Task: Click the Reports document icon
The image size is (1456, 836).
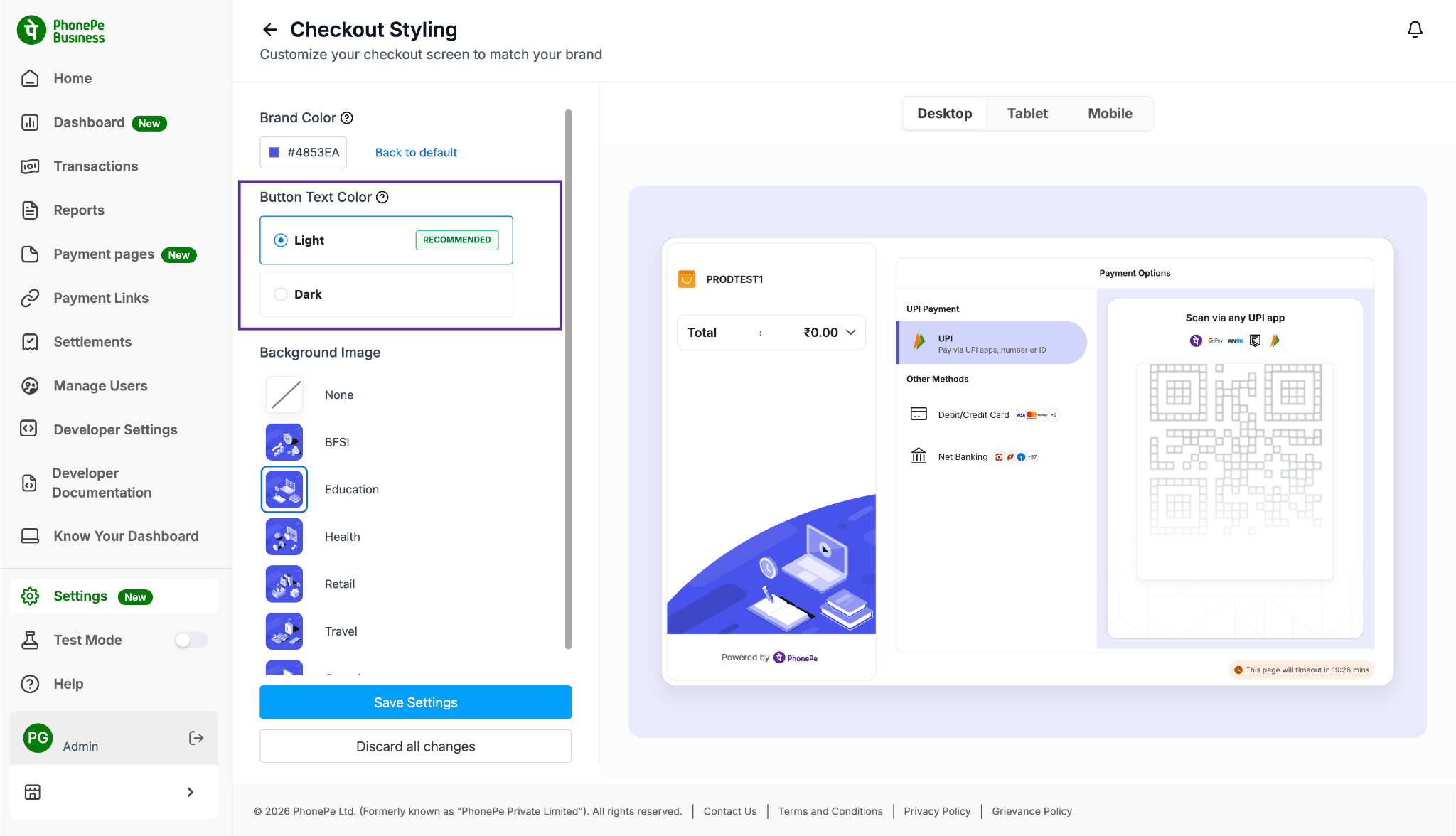Action: point(30,210)
